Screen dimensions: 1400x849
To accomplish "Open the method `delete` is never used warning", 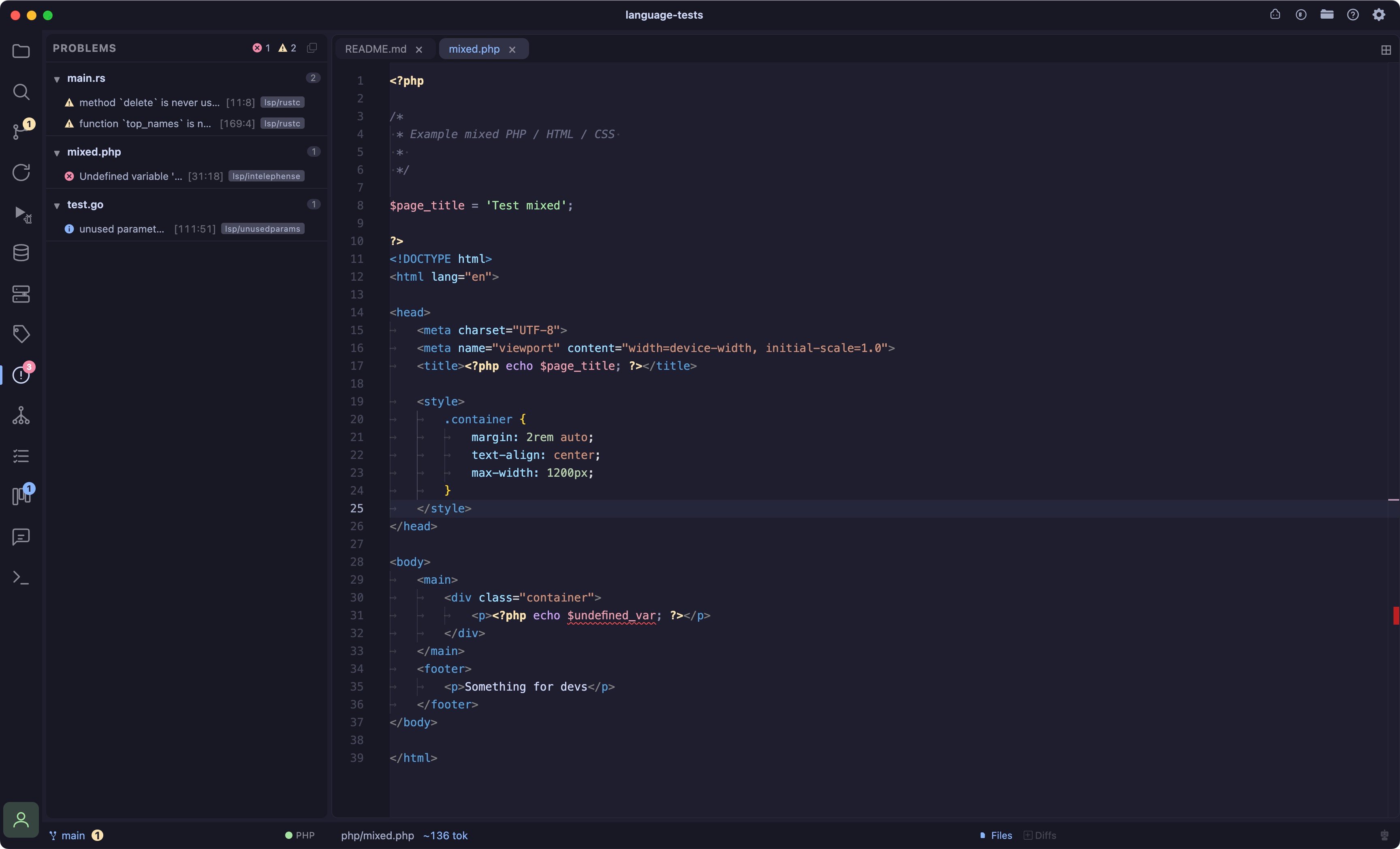I will click(186, 102).
